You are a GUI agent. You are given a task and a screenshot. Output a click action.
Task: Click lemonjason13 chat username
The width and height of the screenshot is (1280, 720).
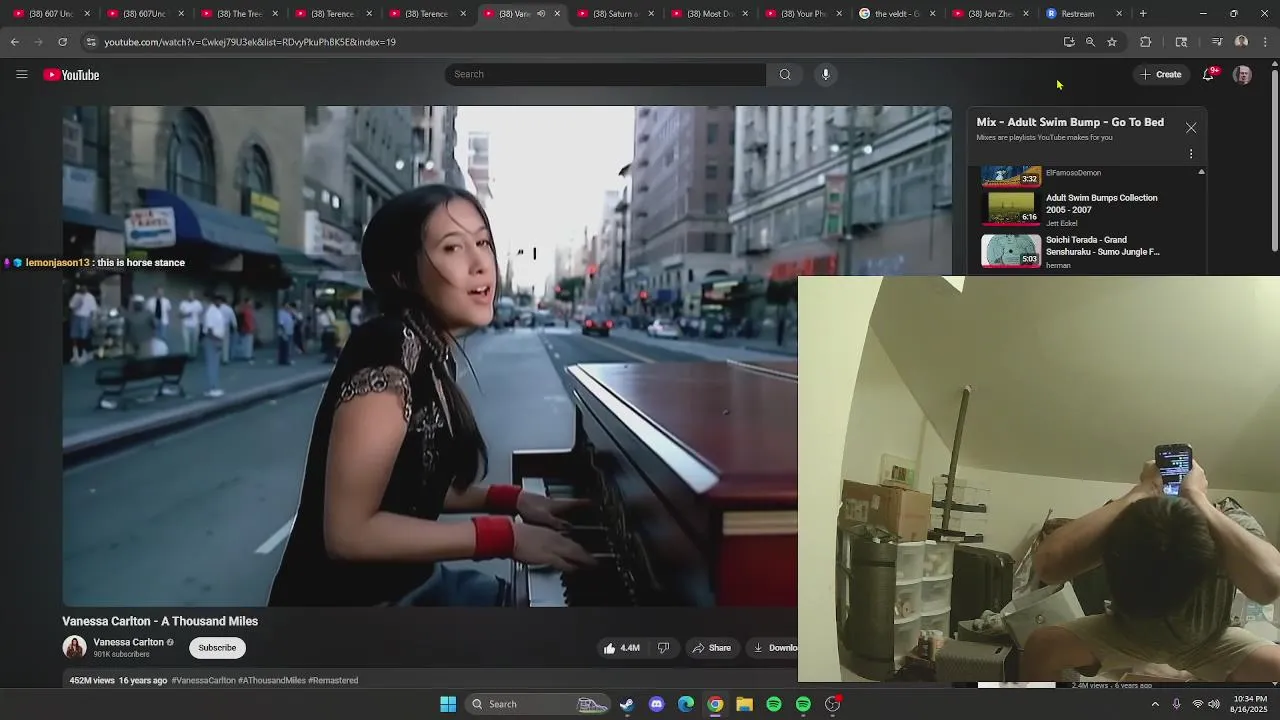[57, 263]
